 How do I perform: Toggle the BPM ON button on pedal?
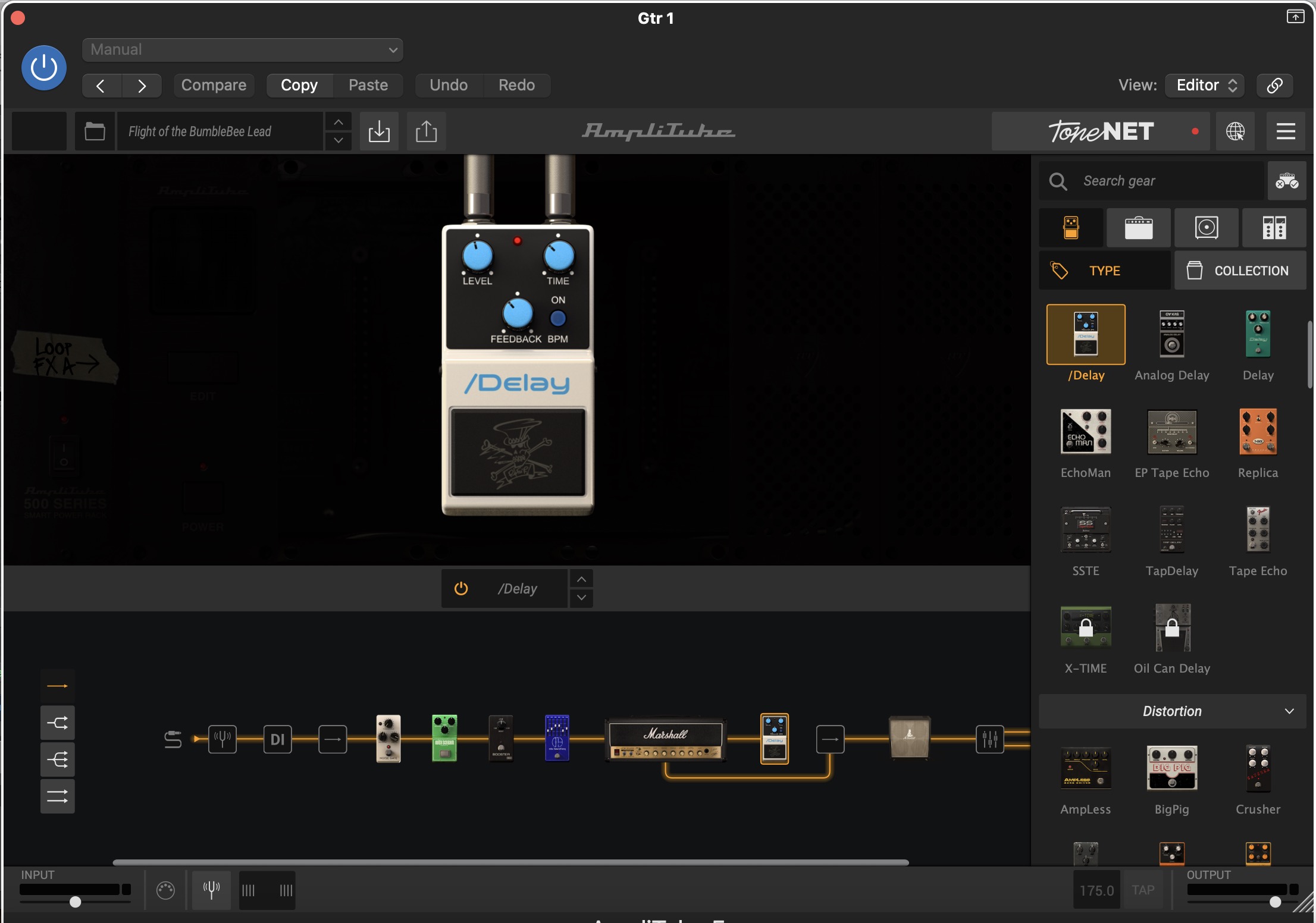pyautogui.click(x=557, y=319)
